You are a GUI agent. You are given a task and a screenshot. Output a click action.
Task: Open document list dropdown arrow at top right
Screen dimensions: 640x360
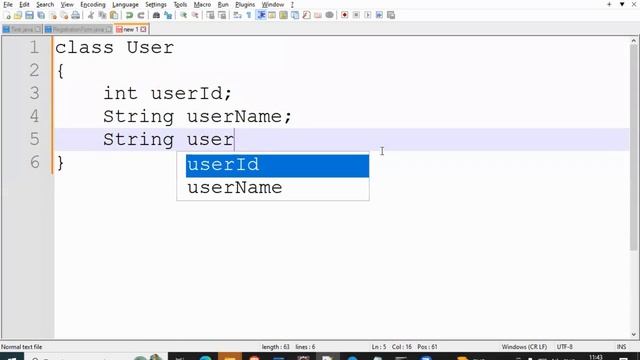[622, 4]
